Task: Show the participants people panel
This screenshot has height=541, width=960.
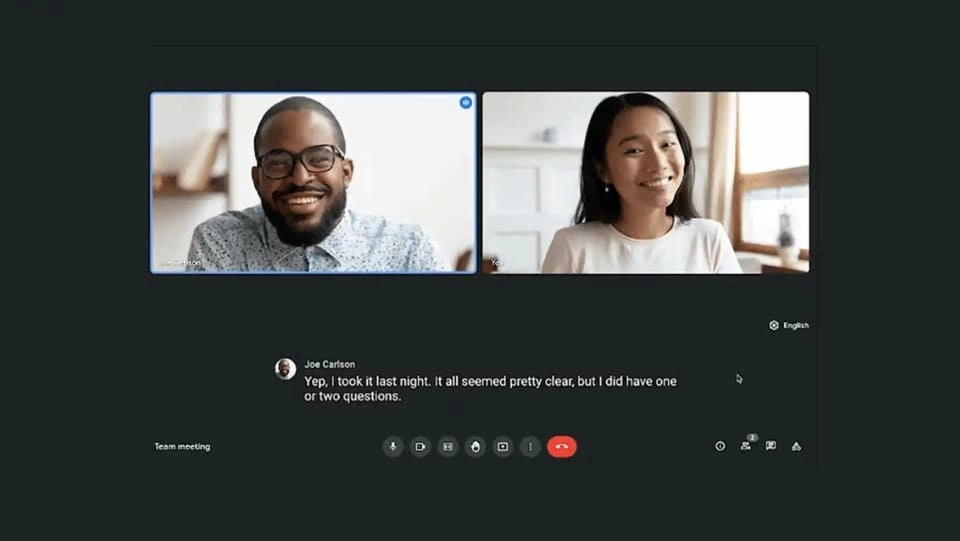Action: coord(746,446)
